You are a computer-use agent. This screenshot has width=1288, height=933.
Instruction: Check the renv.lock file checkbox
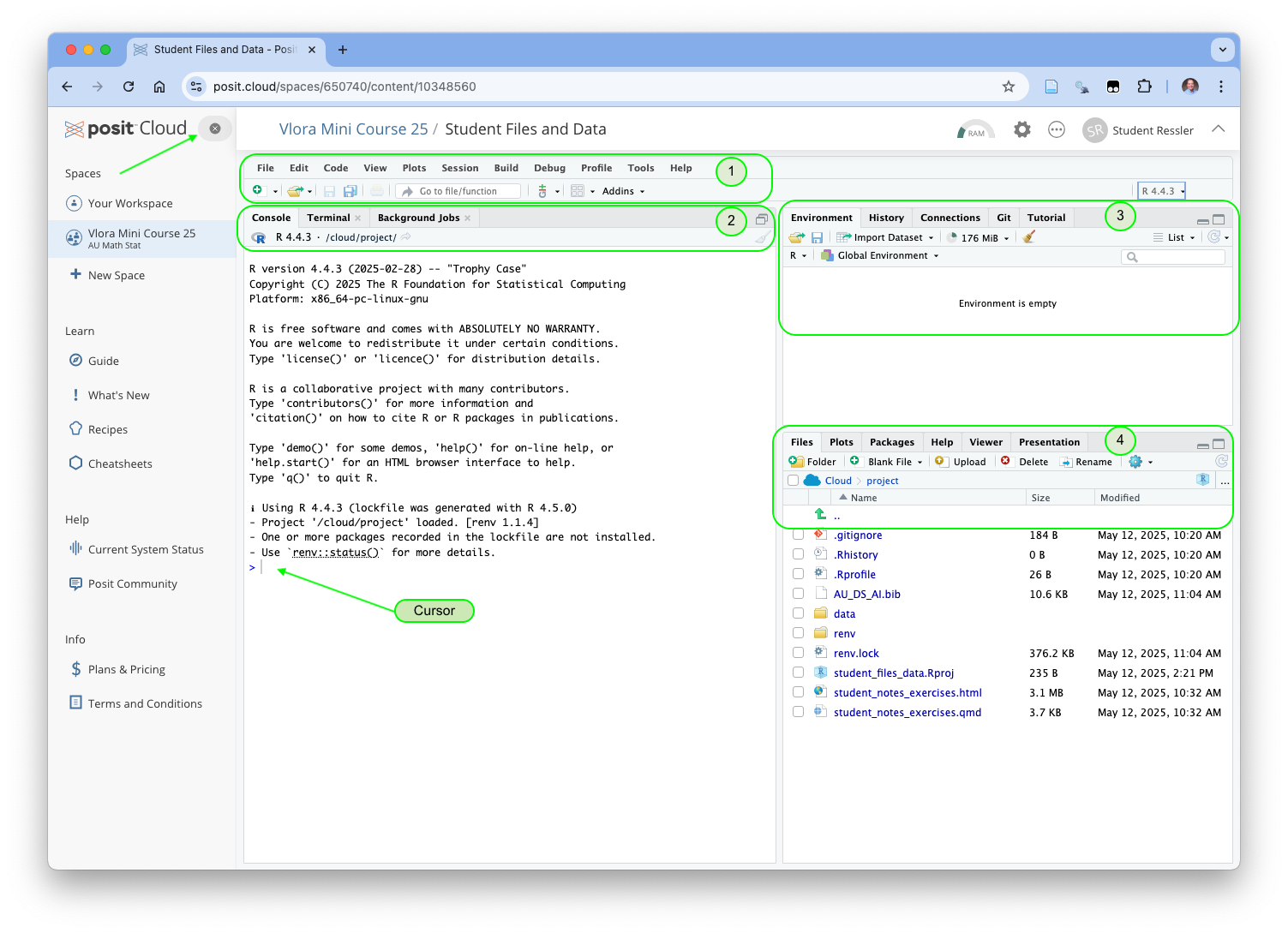point(798,653)
